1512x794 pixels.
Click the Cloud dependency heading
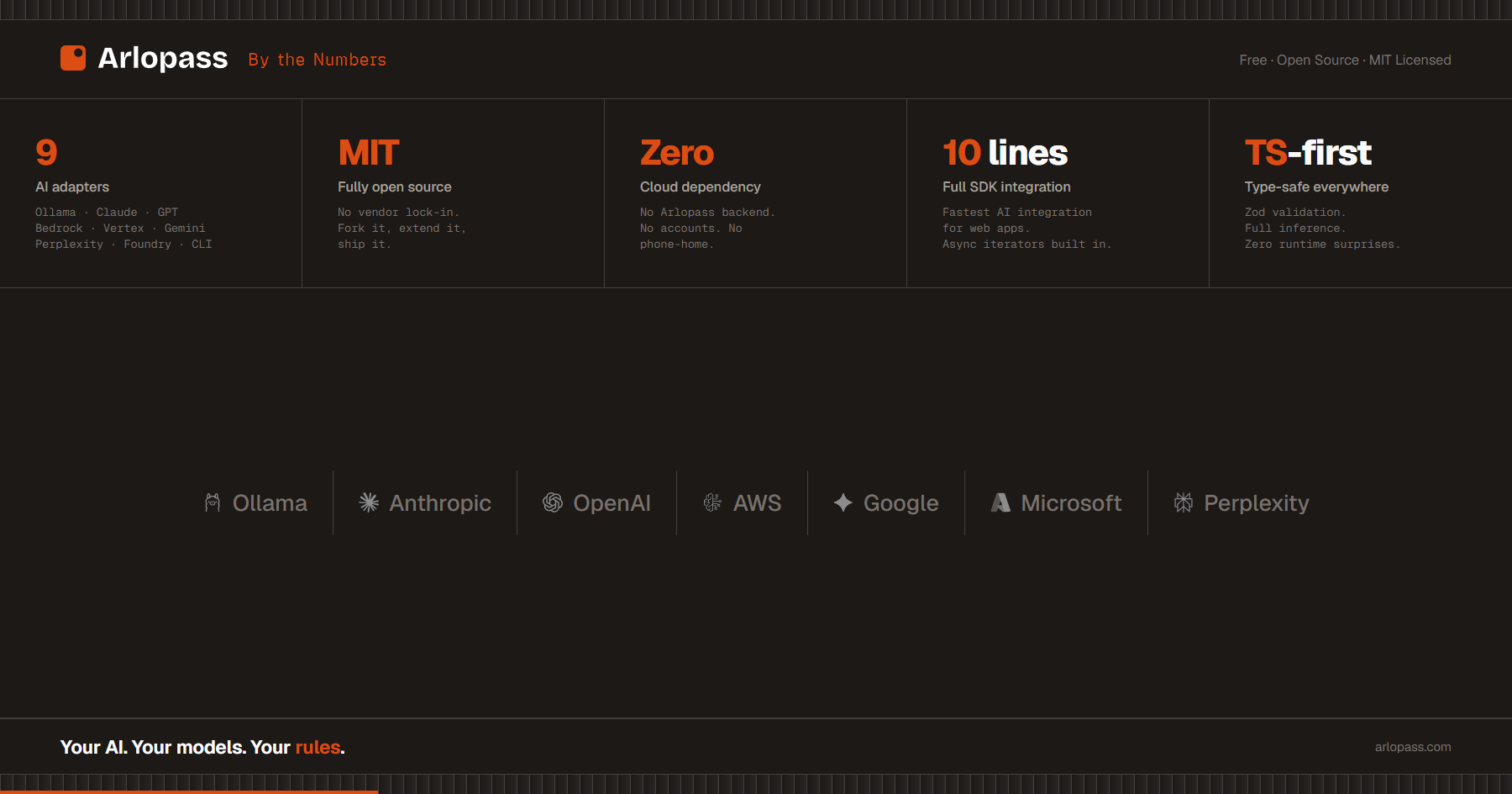[x=701, y=187]
